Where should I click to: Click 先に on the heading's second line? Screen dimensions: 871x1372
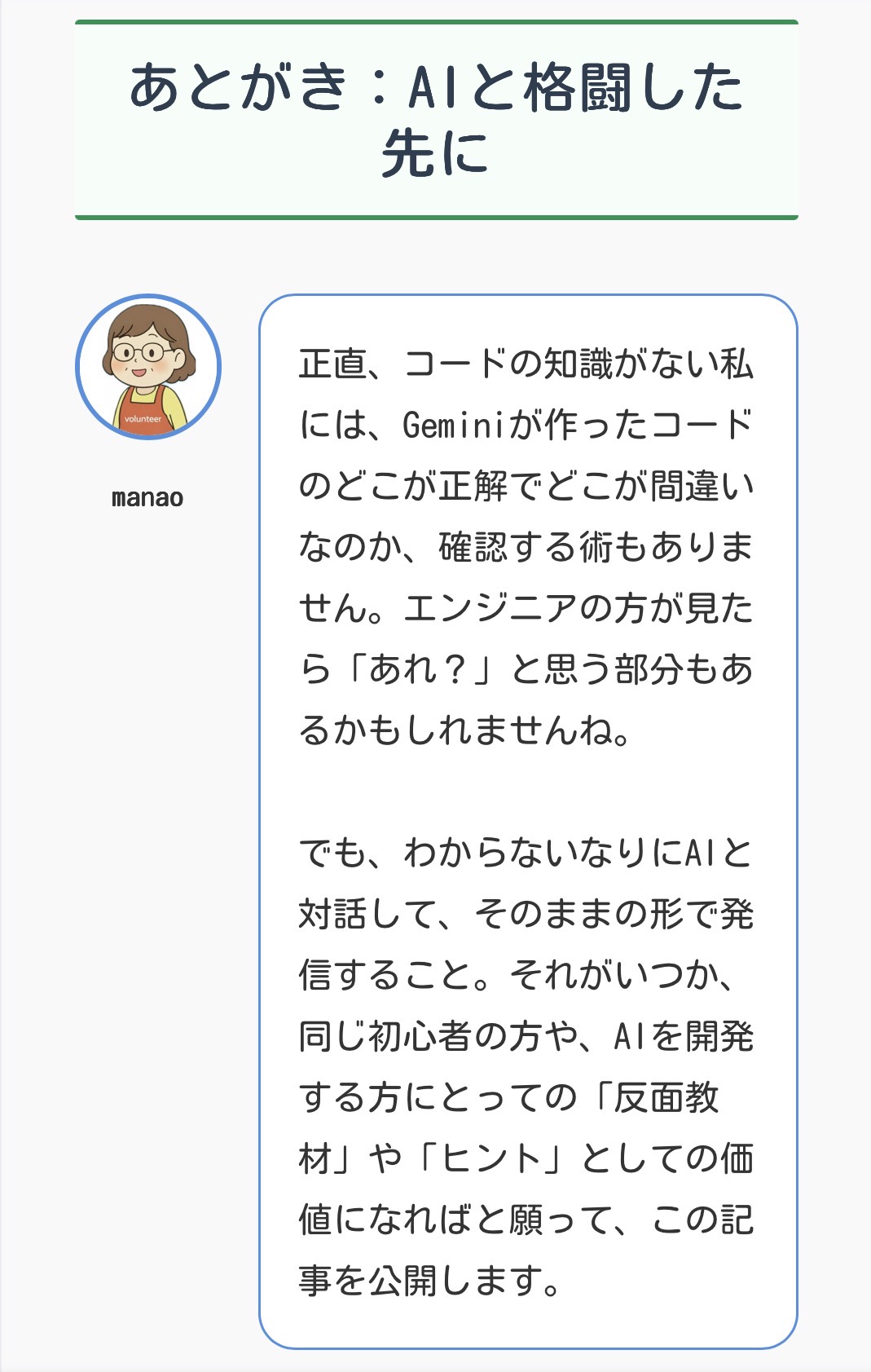pos(435,153)
